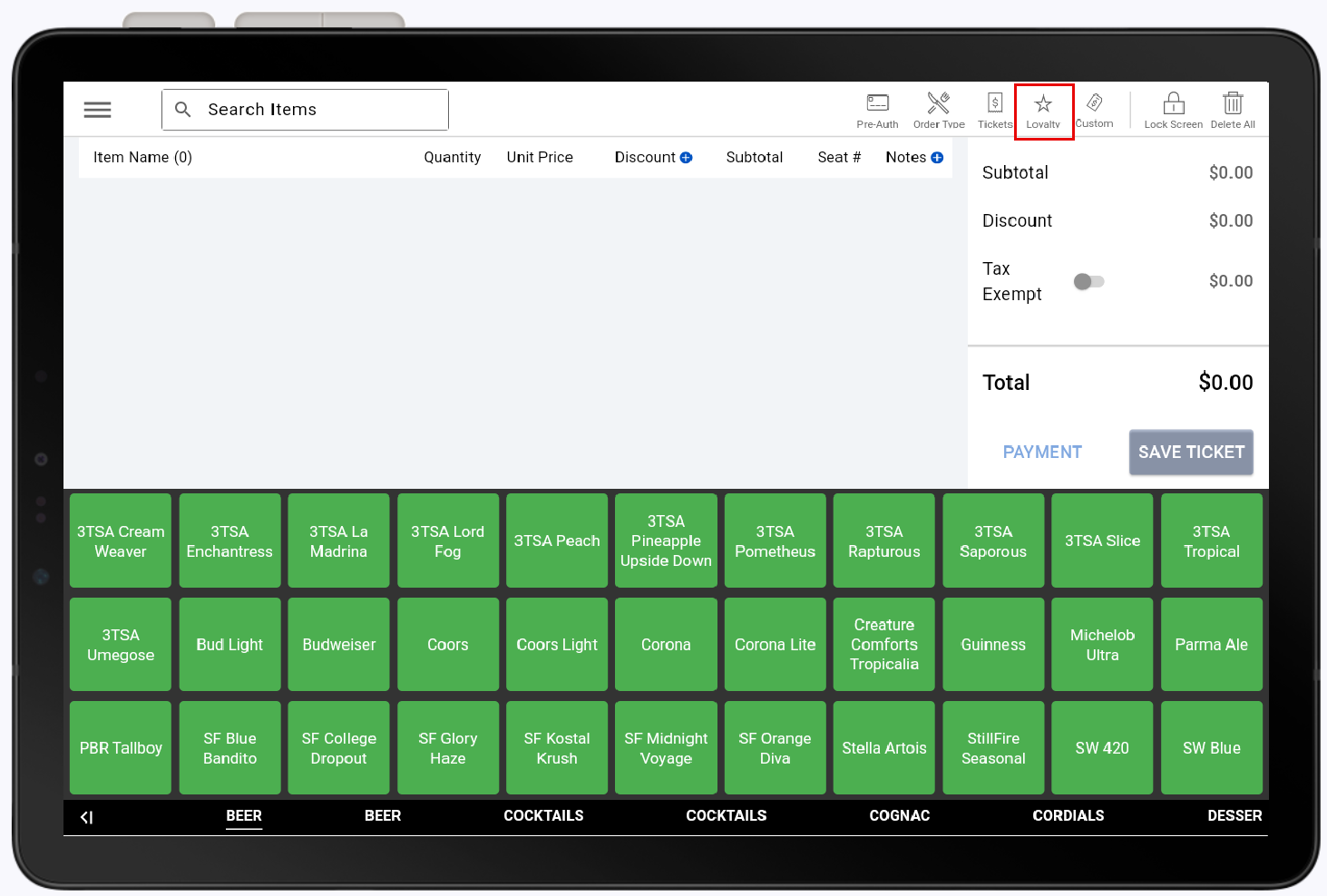Add 3TSA La Madrina item
The width and height of the screenshot is (1327, 896).
pos(338,541)
